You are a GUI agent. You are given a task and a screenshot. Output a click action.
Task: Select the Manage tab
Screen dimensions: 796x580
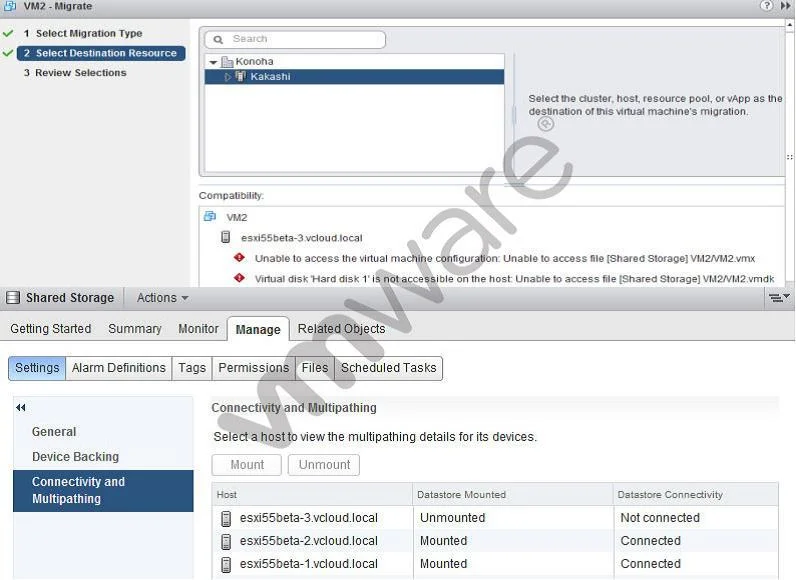[258, 329]
